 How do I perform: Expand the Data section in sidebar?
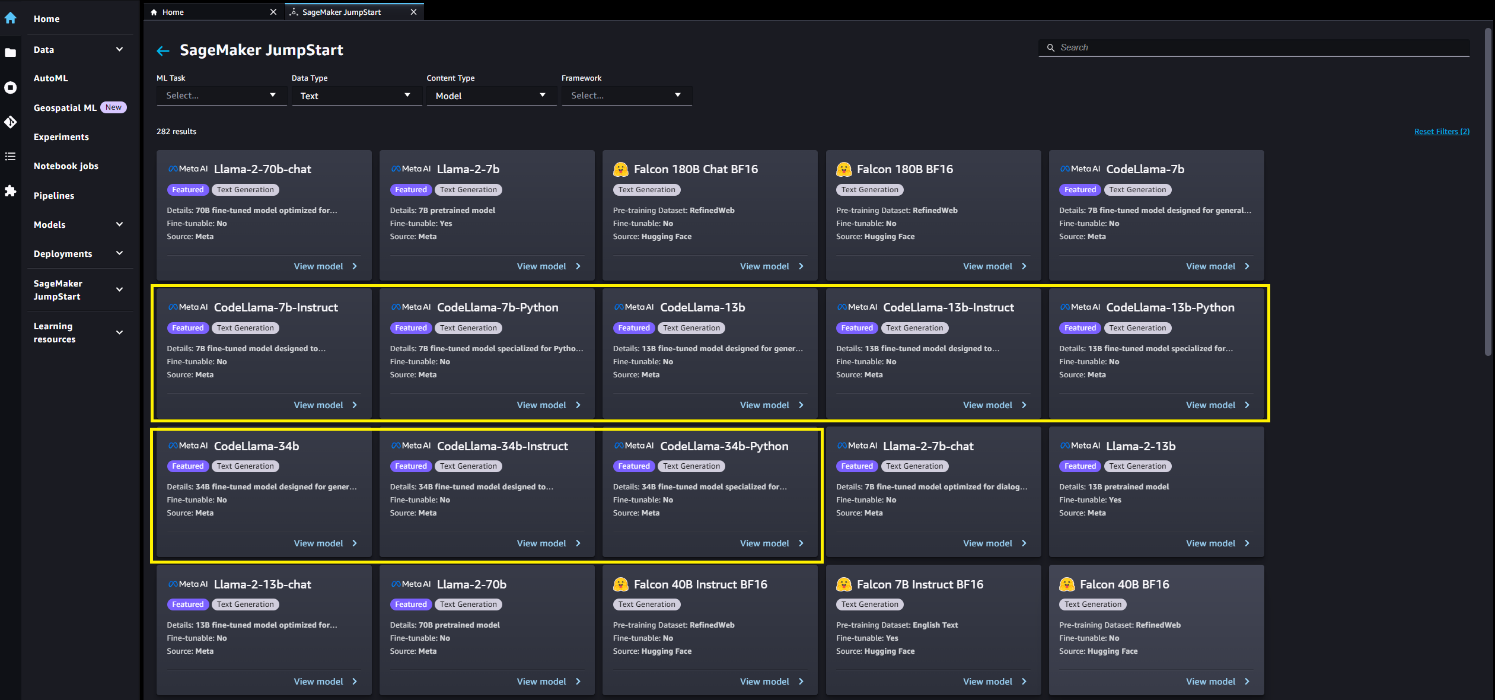coord(119,49)
